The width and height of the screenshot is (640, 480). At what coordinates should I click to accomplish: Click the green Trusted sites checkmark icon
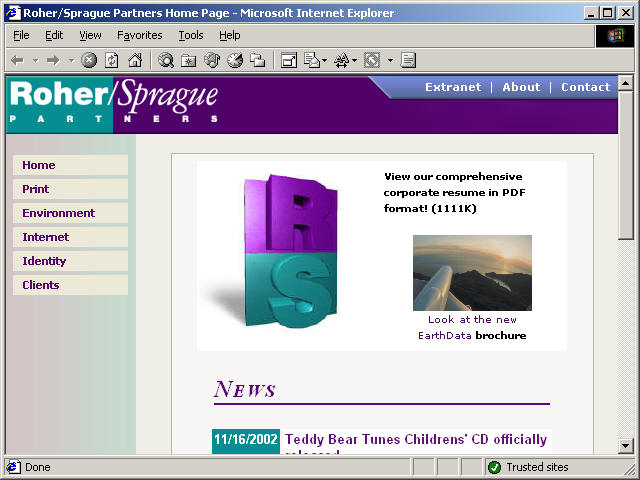[x=494, y=467]
